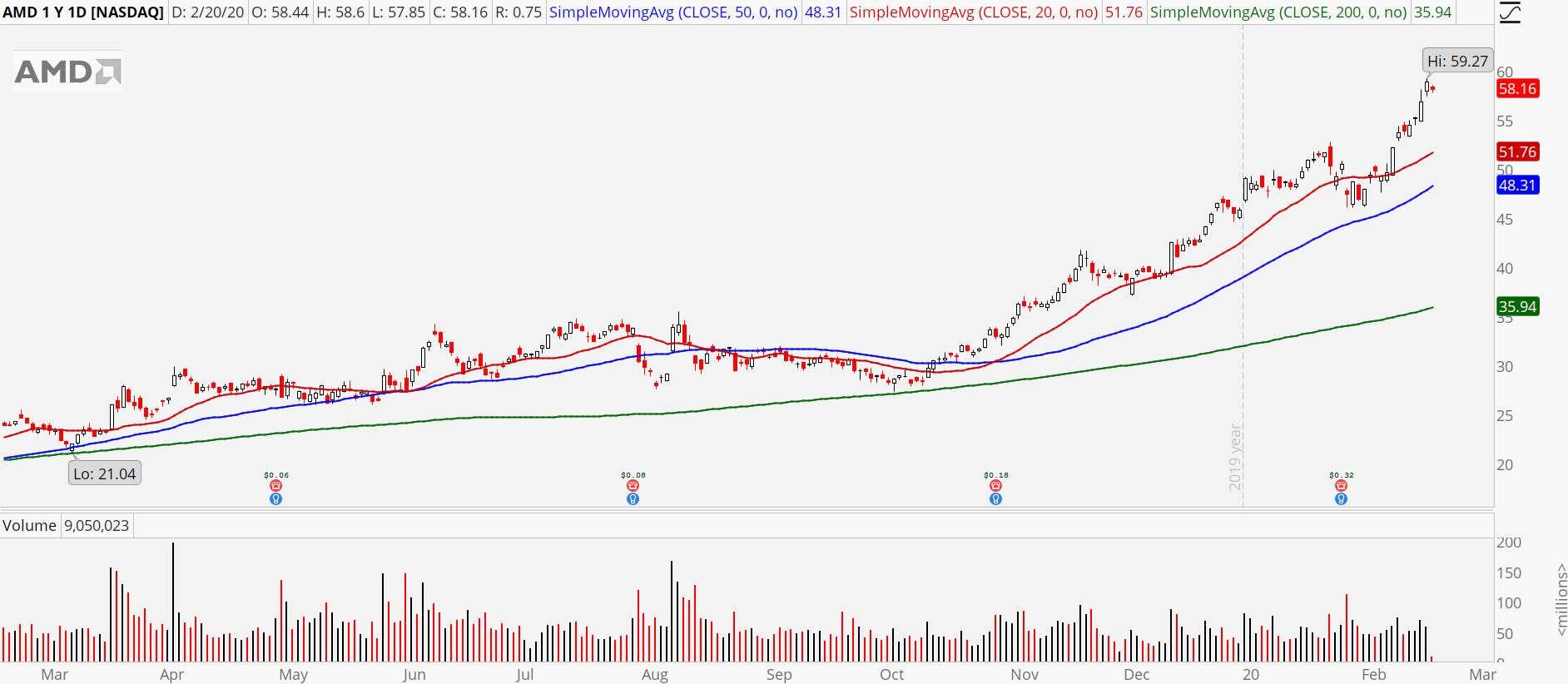Select the 'AMD 1 Y 1D [NASDAQ]' symbol header
Image resolution: width=1568 pixels, height=684 pixels.
83,12
